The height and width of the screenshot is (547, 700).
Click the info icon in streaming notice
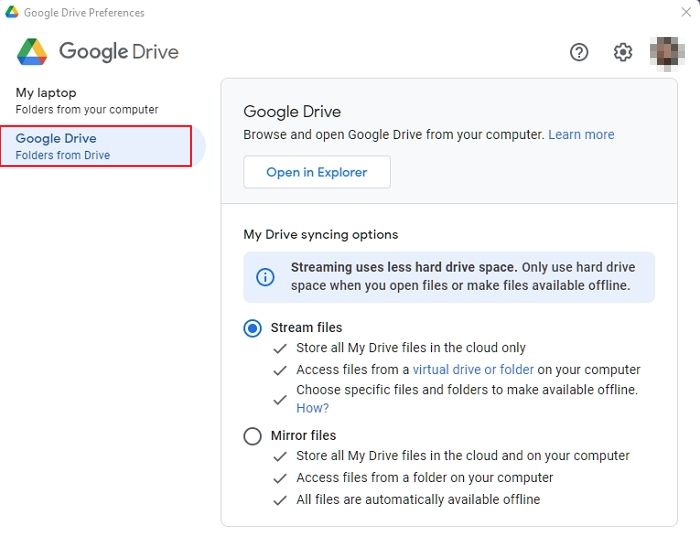coord(265,277)
